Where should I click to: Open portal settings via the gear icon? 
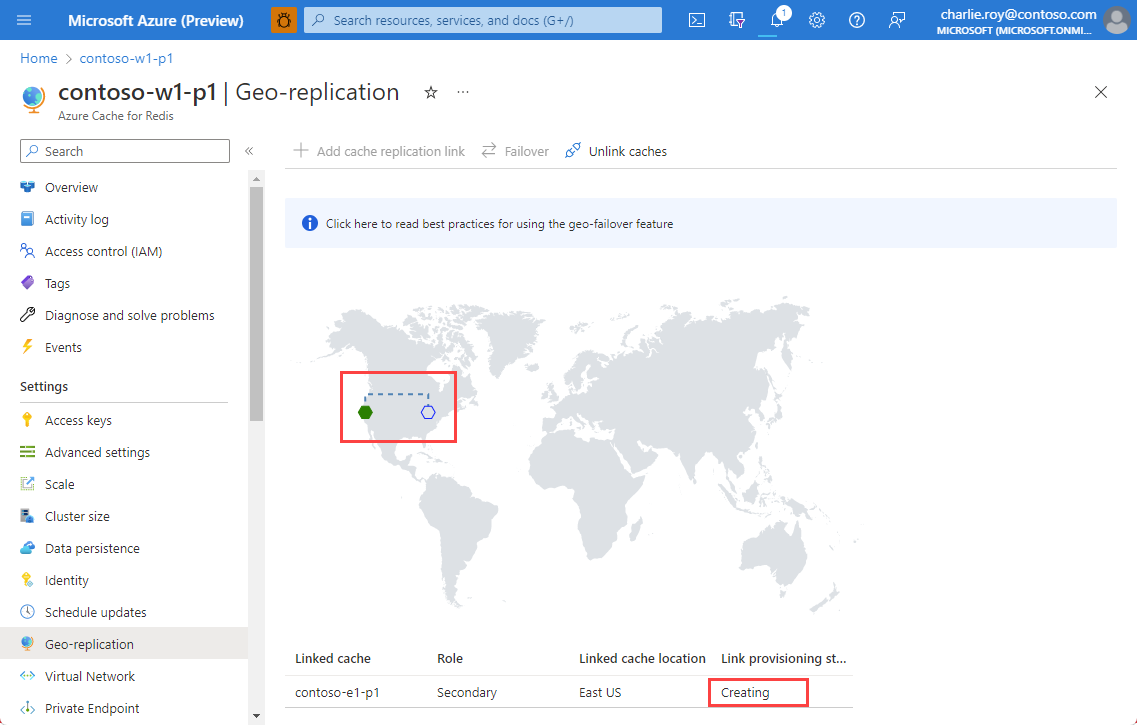point(817,20)
